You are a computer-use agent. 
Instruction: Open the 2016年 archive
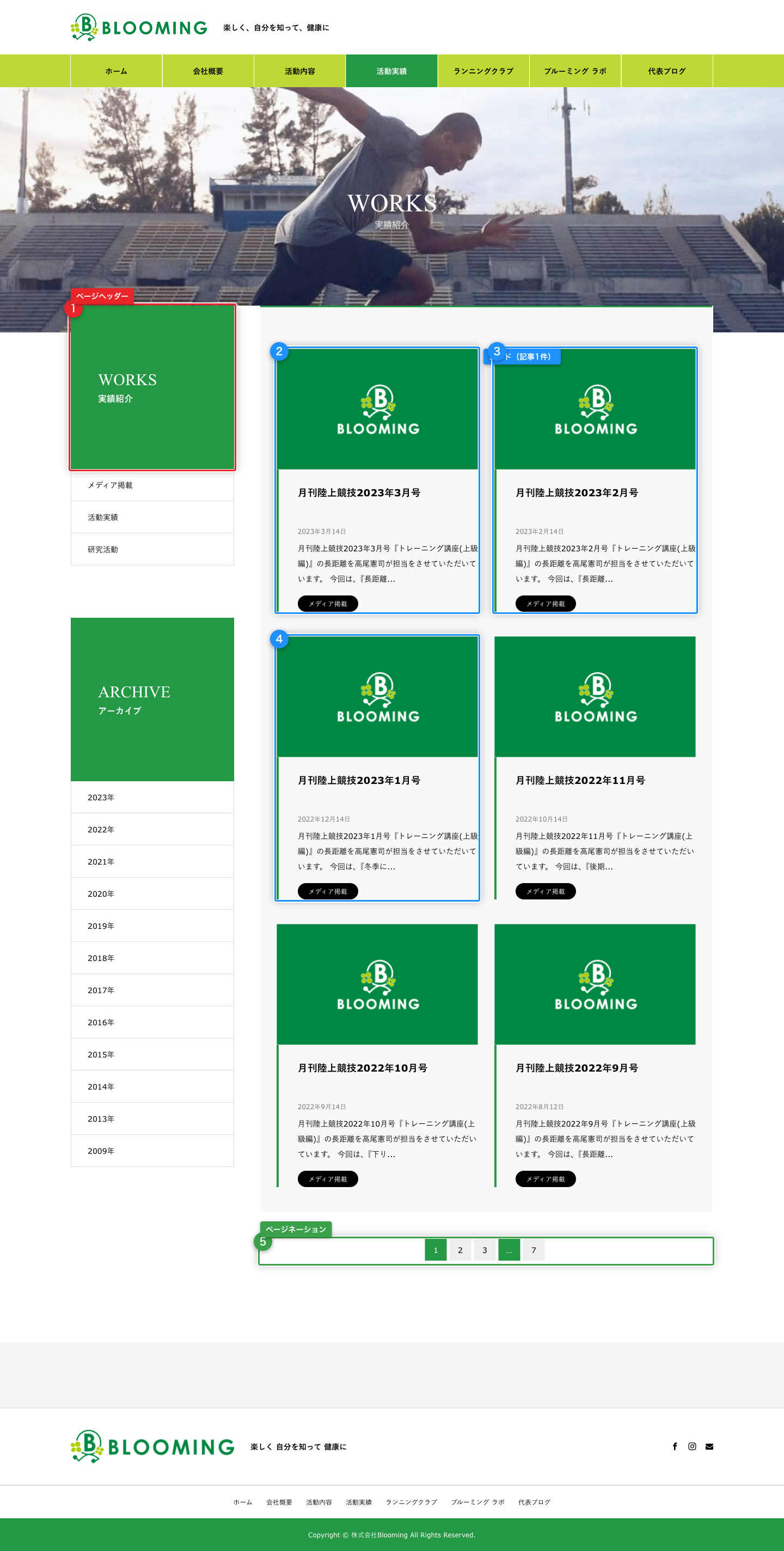point(152,1023)
